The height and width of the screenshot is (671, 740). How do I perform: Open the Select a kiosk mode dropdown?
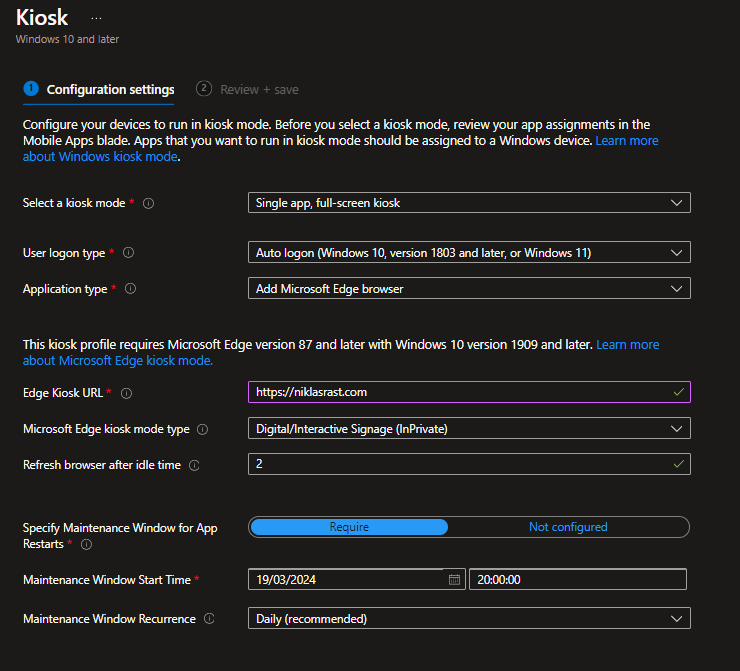click(468, 203)
